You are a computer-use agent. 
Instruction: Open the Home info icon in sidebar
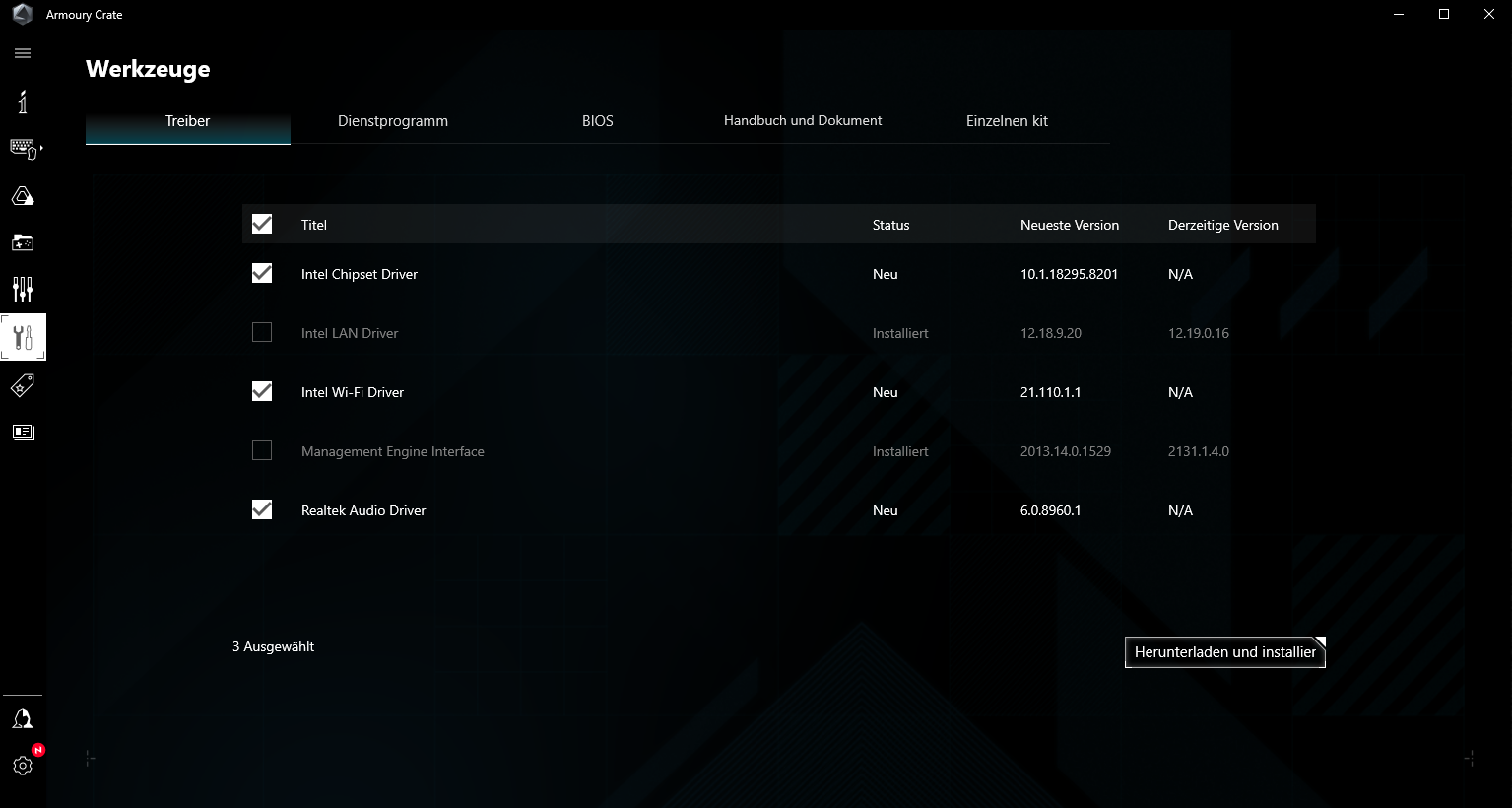(x=23, y=101)
